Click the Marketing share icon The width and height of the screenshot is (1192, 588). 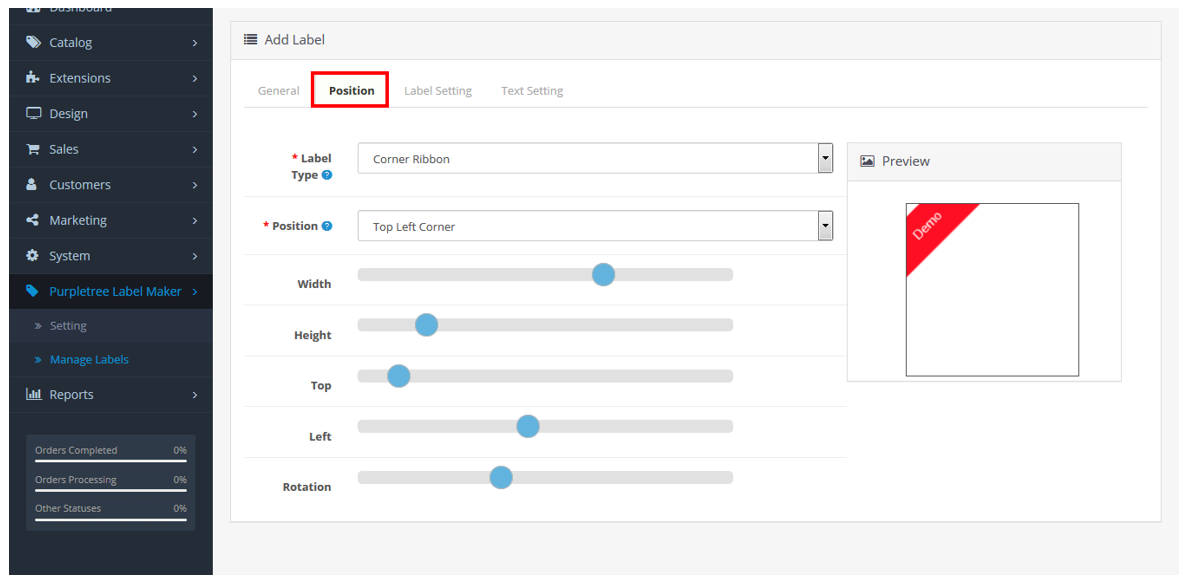click(33, 220)
